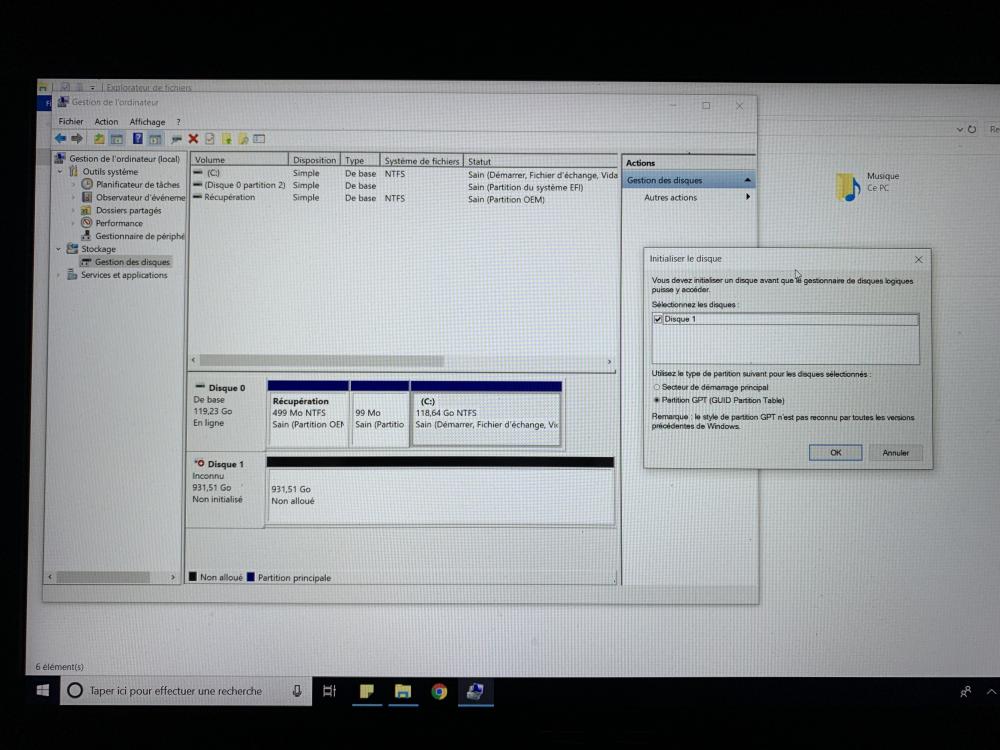Image resolution: width=1000 pixels, height=750 pixels.
Task: Open the Fichier menu
Action: pos(71,121)
